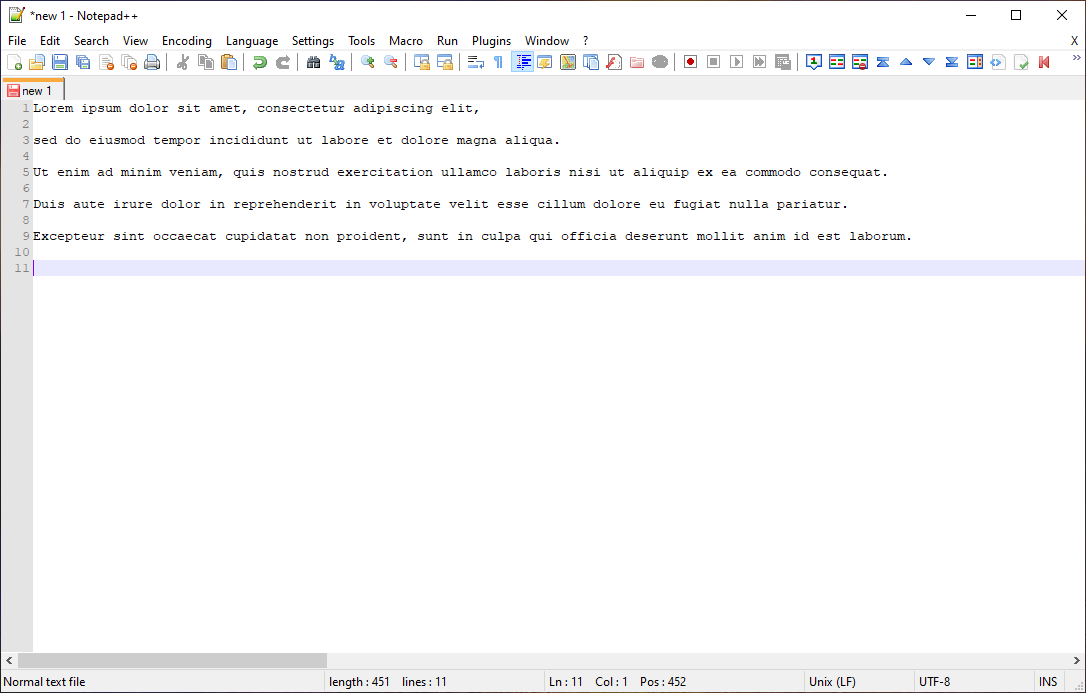The width and height of the screenshot is (1086, 693).
Task: Click the Compare files toolbar icon
Action: tap(837, 62)
